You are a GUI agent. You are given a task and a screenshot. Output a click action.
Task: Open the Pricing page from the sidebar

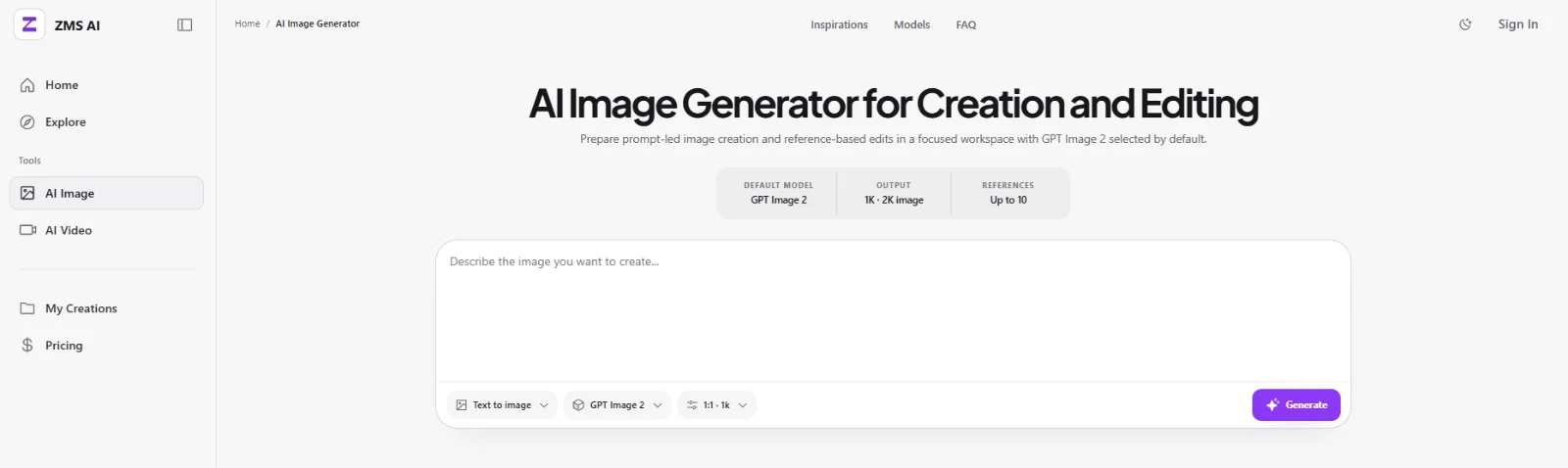coord(107,346)
